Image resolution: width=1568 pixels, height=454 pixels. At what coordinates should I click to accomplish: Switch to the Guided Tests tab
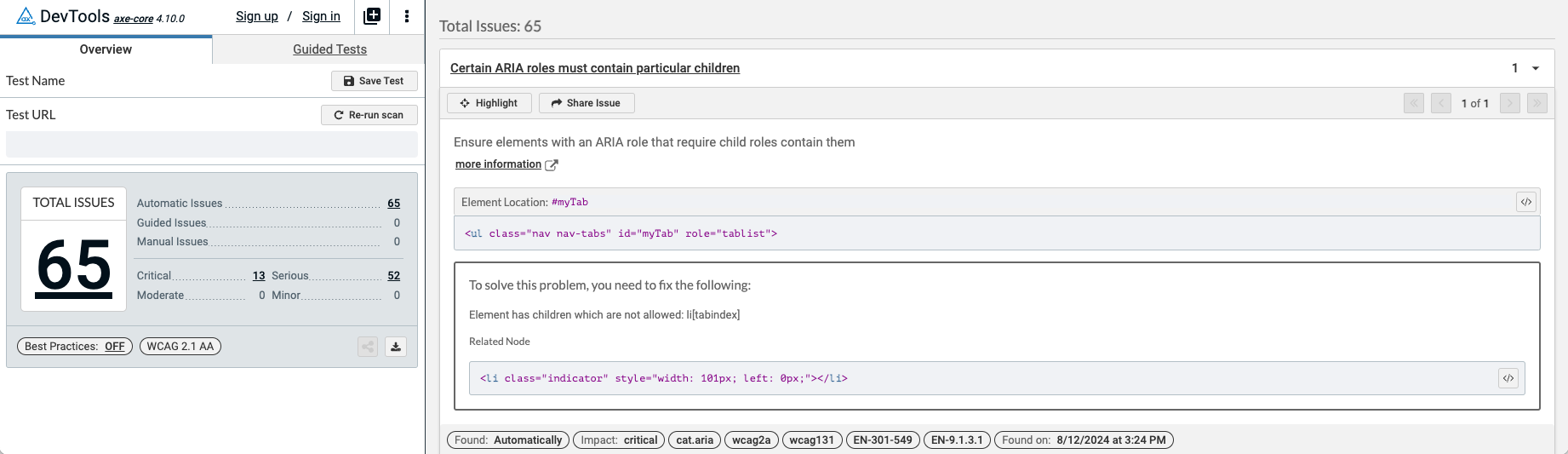click(329, 49)
